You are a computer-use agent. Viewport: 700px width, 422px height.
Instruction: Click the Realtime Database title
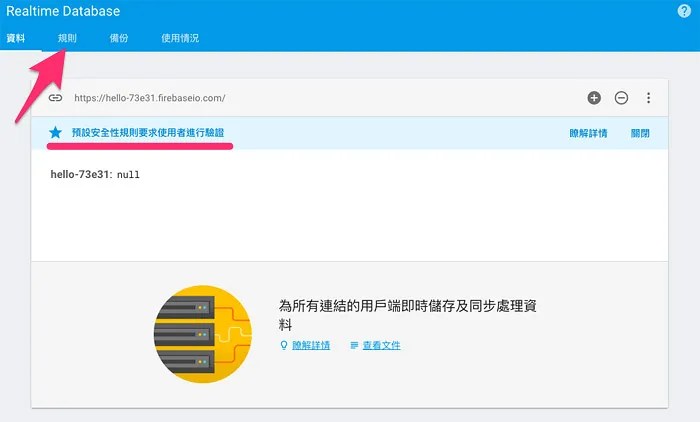tap(63, 11)
